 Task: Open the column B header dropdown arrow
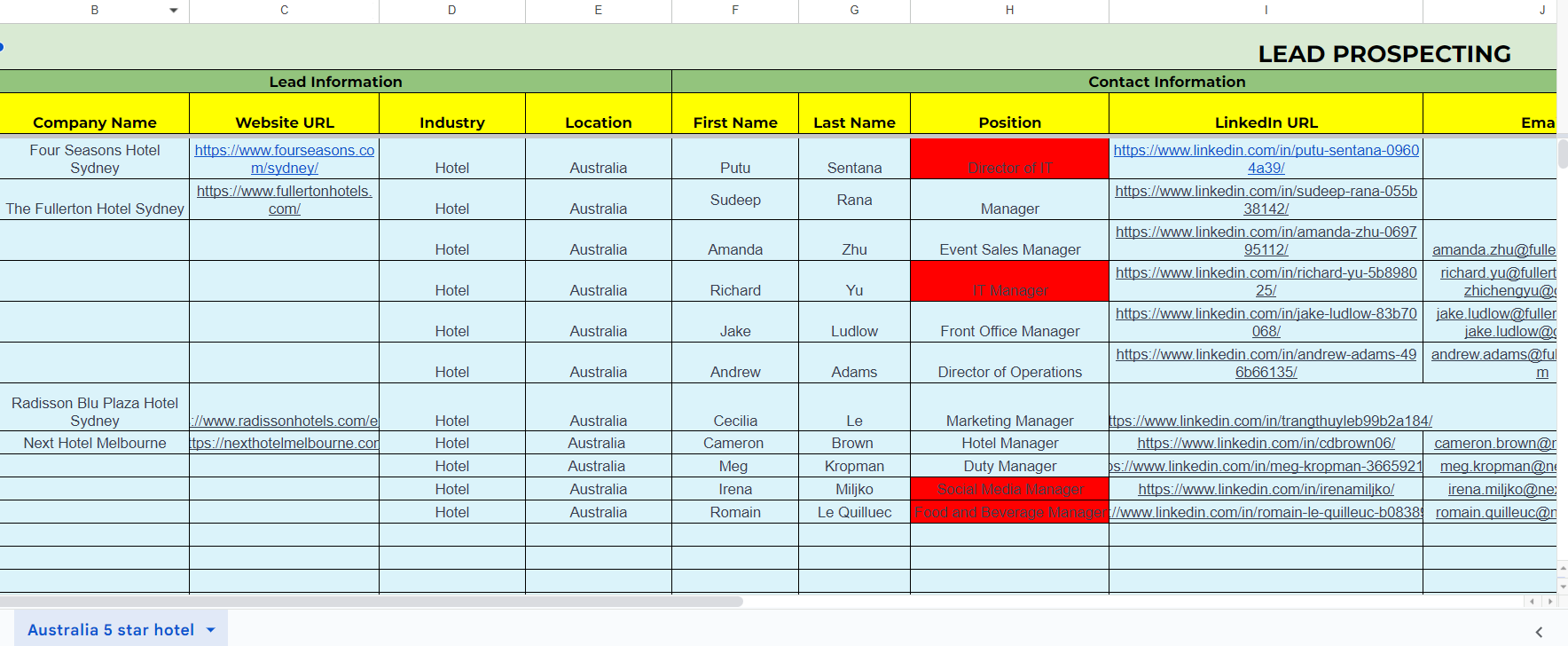pos(174,11)
